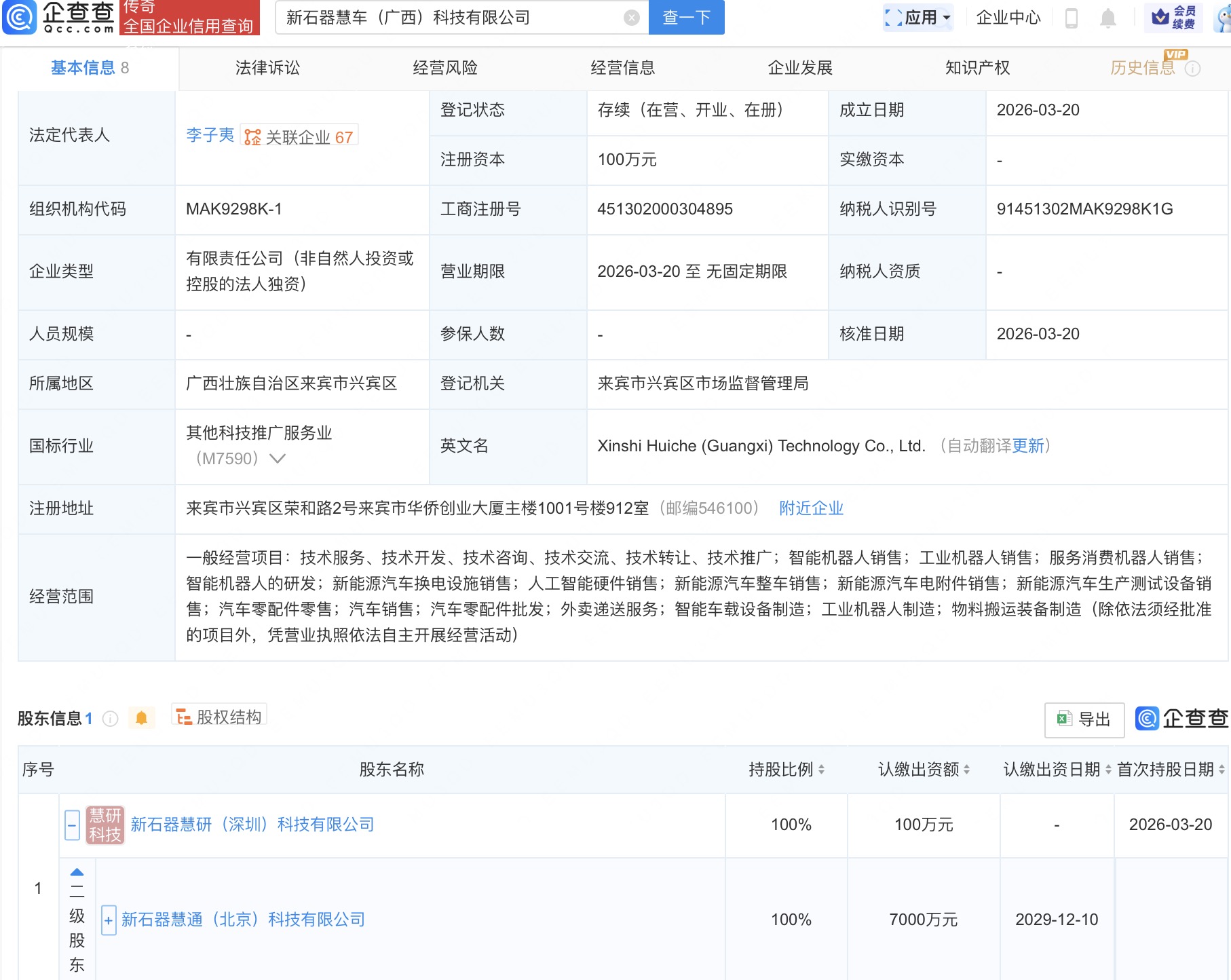Sort the table by 持股比例 column
Image resolution: width=1231 pixels, height=980 pixels.
pos(820,770)
